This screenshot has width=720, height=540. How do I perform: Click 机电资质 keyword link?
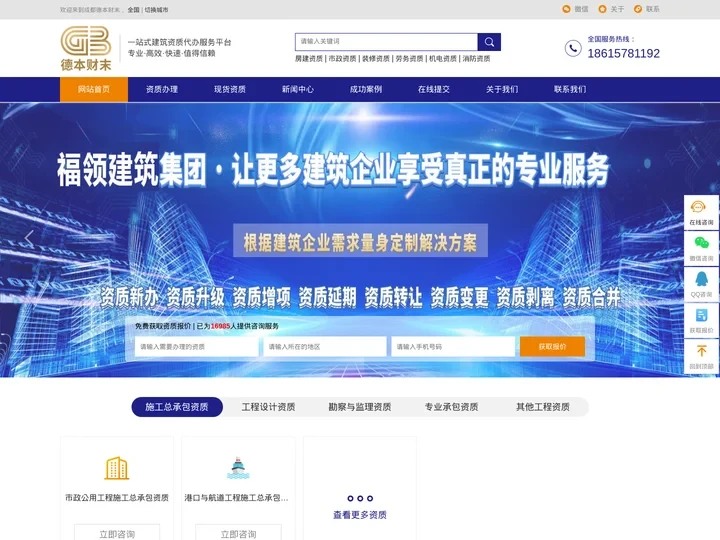(443, 59)
